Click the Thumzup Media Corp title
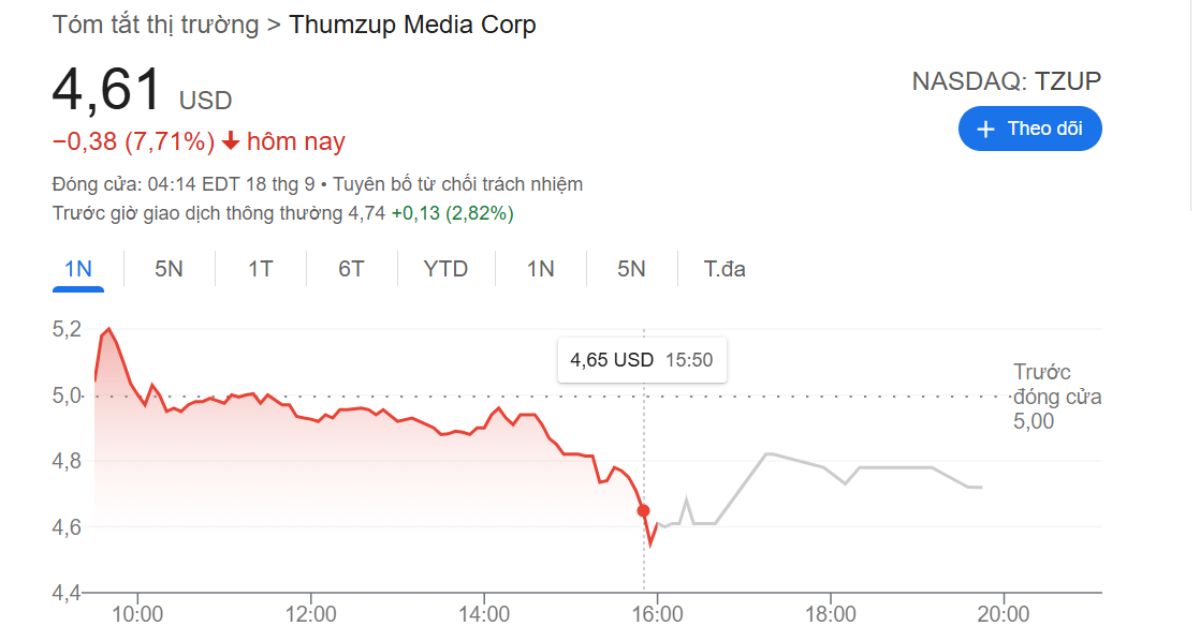The width and height of the screenshot is (1200, 628). pyautogui.click(x=412, y=25)
